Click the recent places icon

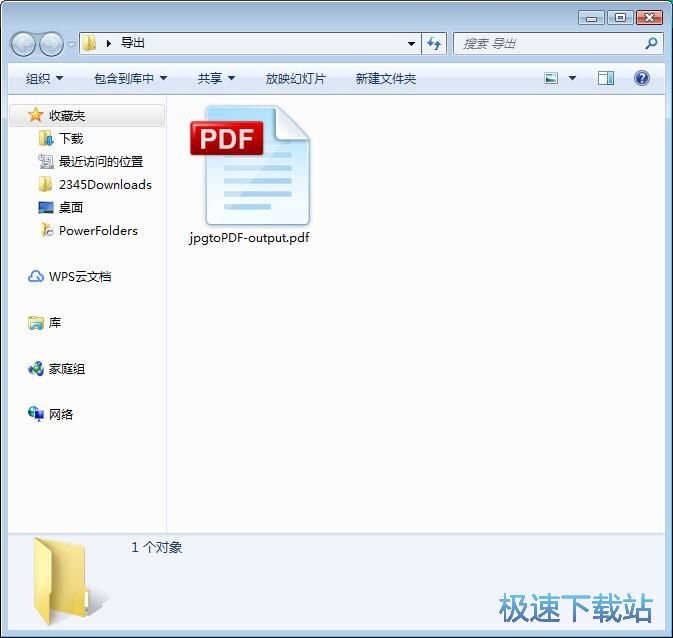[x=46, y=161]
